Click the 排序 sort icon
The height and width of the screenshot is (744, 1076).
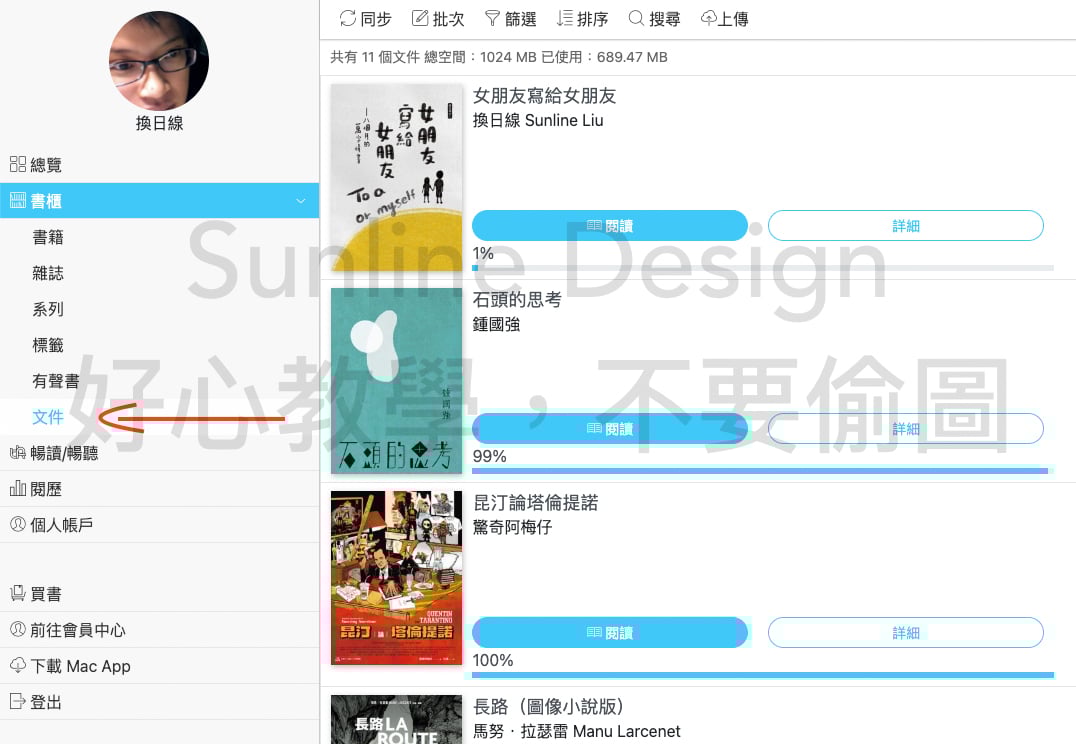pyautogui.click(x=565, y=19)
